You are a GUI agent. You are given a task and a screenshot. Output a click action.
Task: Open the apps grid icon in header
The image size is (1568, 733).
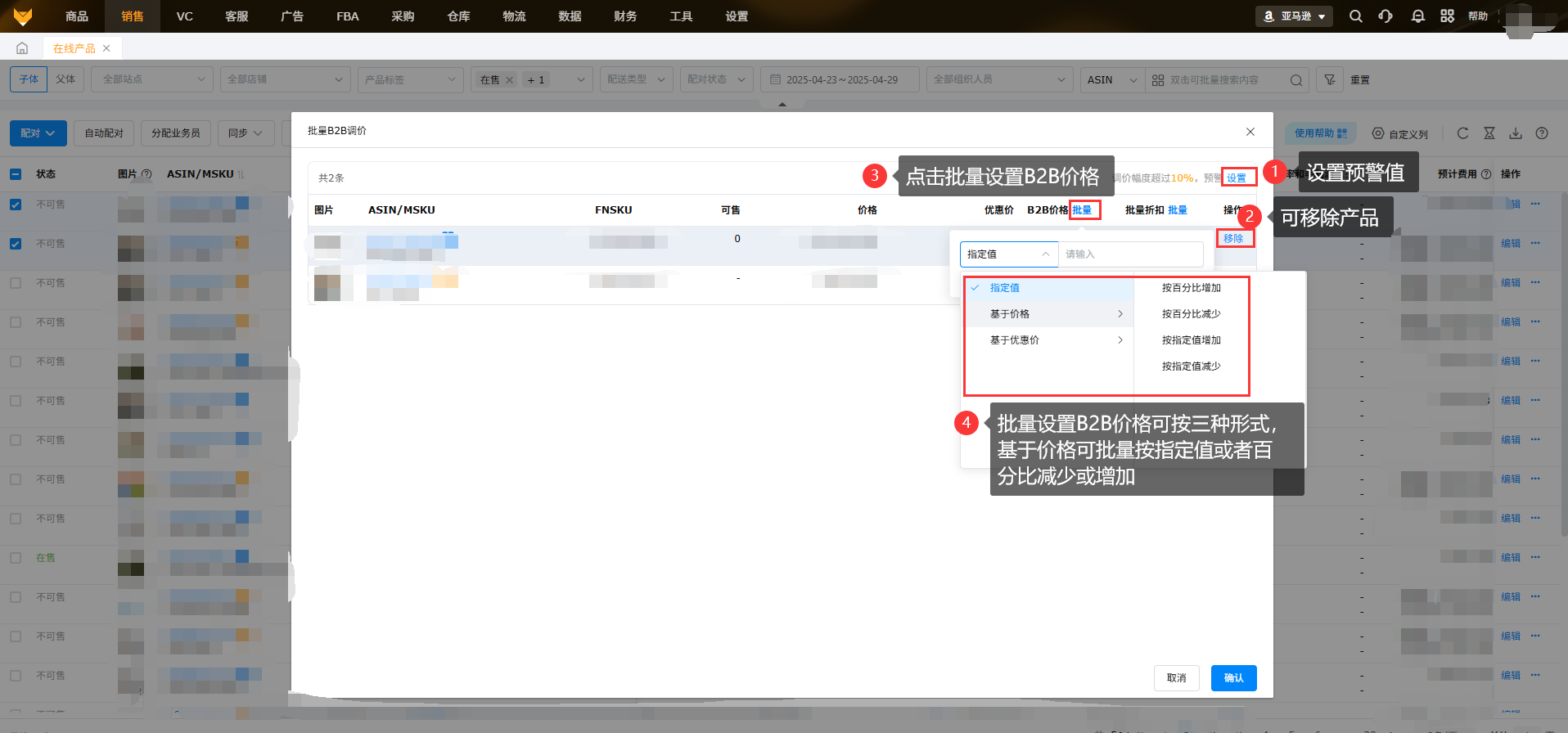pyautogui.click(x=1447, y=16)
